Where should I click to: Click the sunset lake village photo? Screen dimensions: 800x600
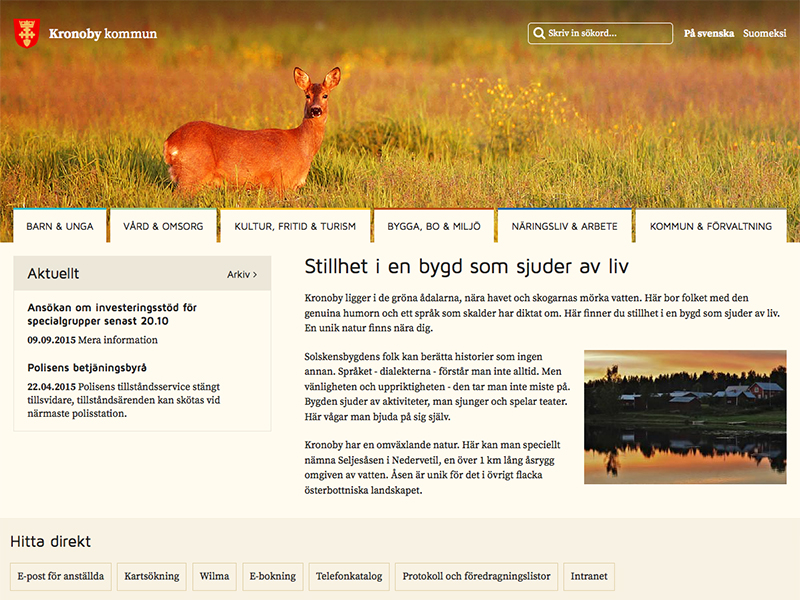click(x=685, y=417)
